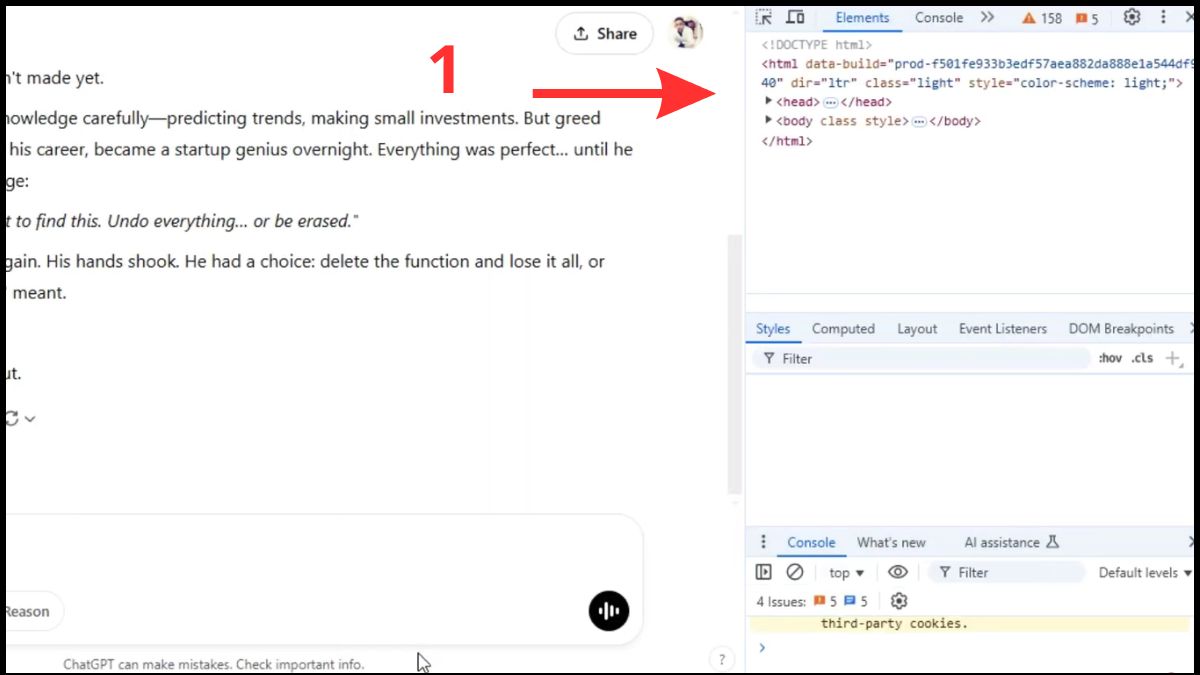This screenshot has width=1200, height=675.
Task: Click the orange issues counter showing 5
Action: click(1087, 18)
